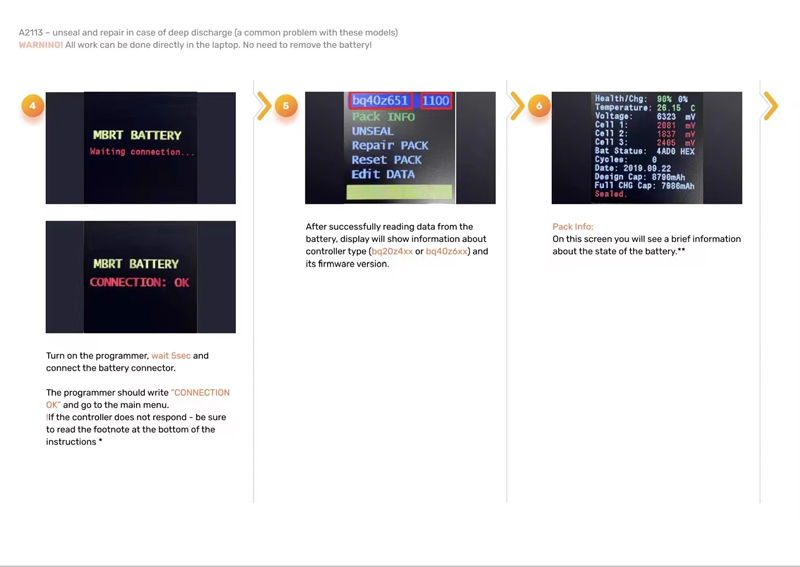Click the 'Full CHG Cap: 7986mAh' line

(644, 186)
